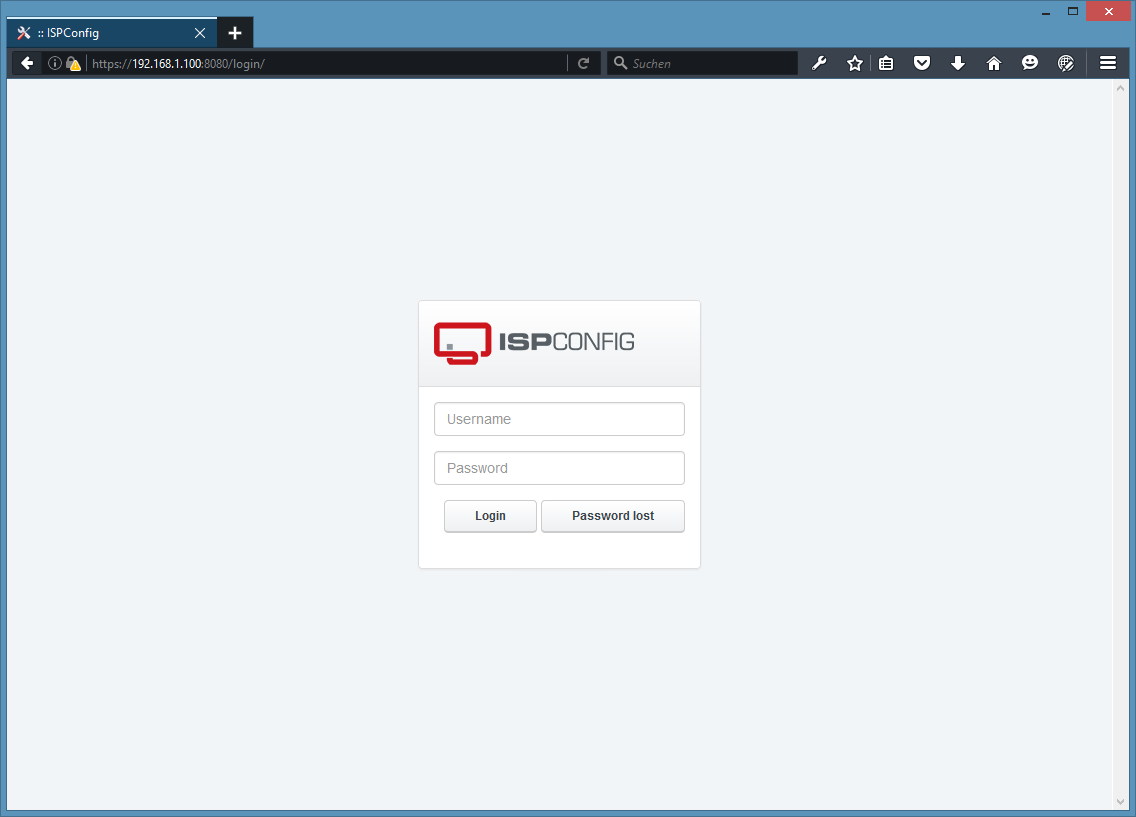
Task: Open a new tab with the plus button
Action: click(235, 33)
